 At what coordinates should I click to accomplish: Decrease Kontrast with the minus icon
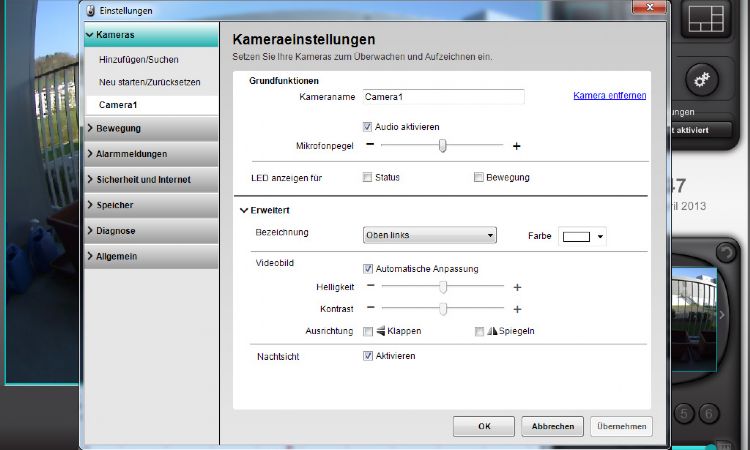(370, 309)
